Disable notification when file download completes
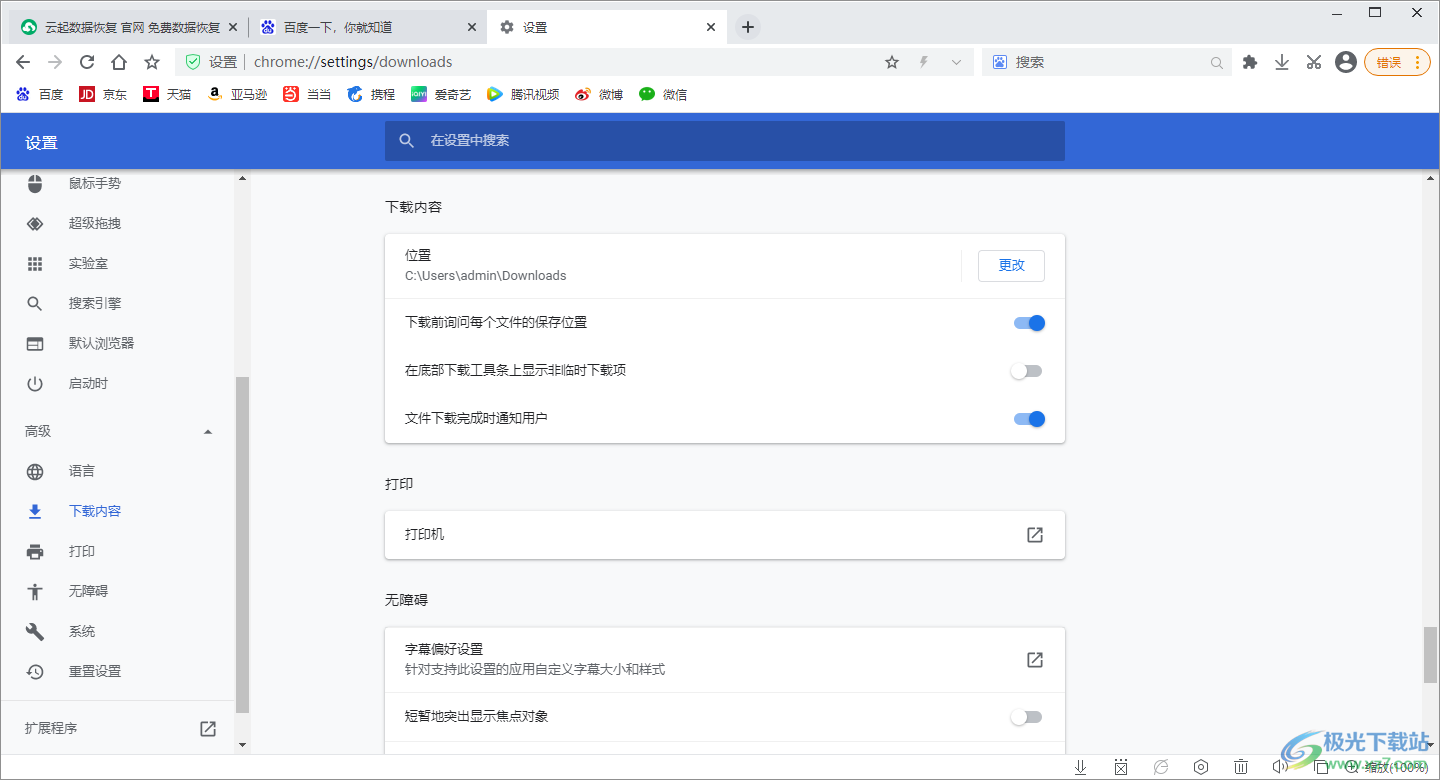This screenshot has width=1440, height=780. 1029,418
